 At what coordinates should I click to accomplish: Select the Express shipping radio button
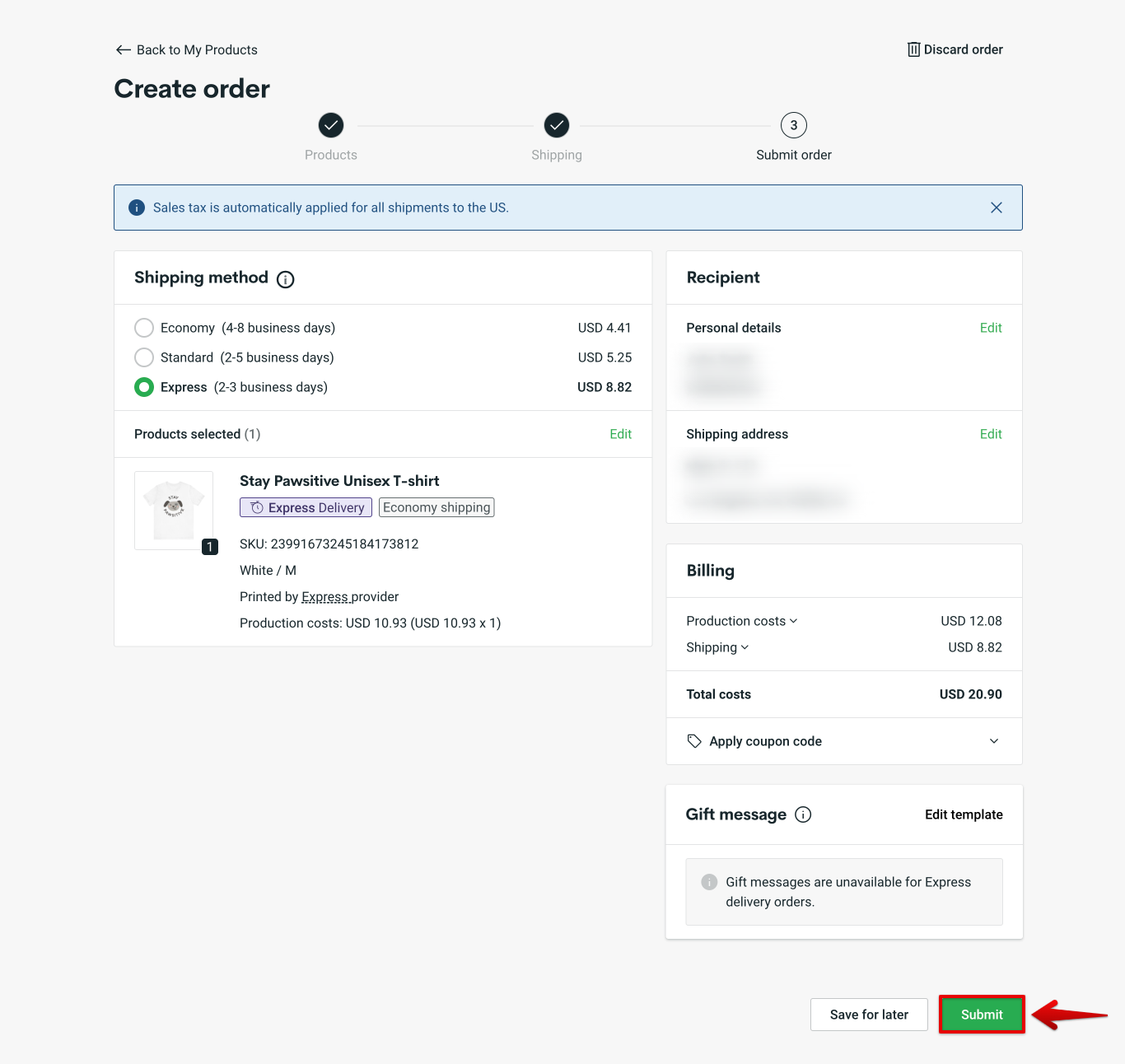click(x=144, y=387)
